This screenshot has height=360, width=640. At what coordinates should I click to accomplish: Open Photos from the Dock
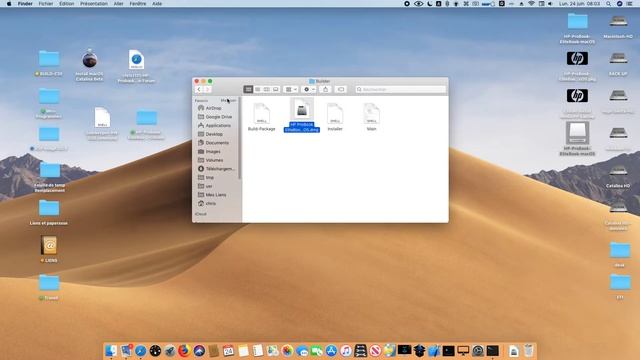click(x=287, y=350)
